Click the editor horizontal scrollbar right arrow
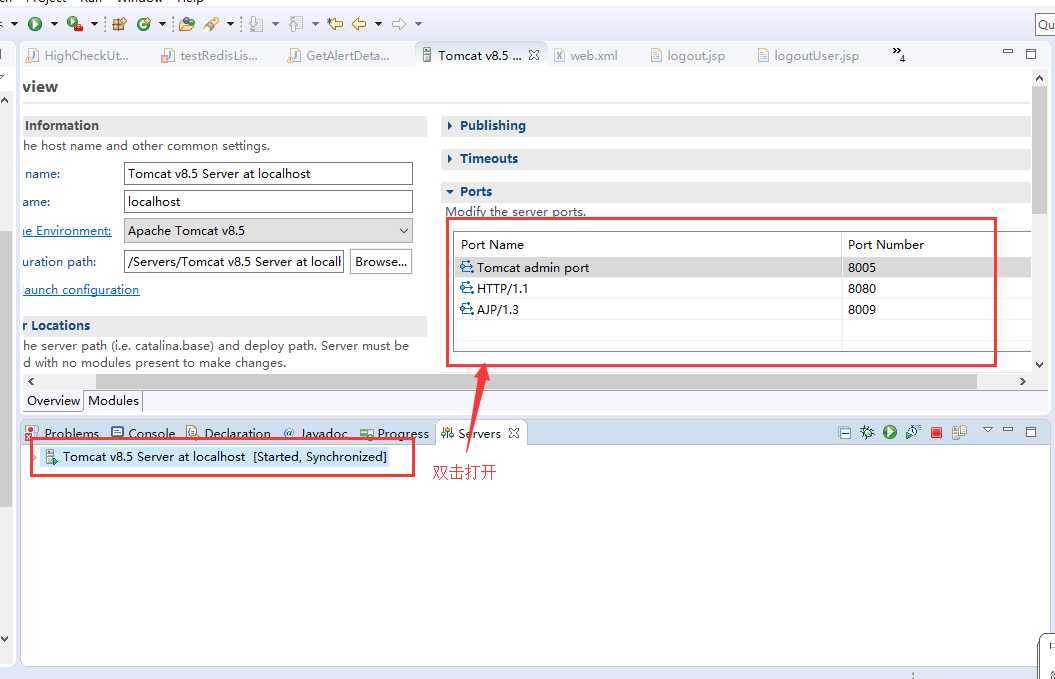Image resolution: width=1055 pixels, height=679 pixels. (1023, 382)
